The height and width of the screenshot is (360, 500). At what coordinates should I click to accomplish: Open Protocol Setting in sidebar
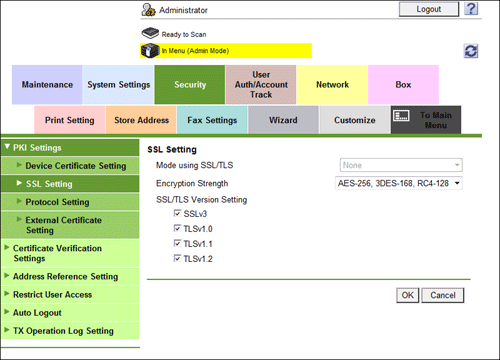tap(70, 202)
